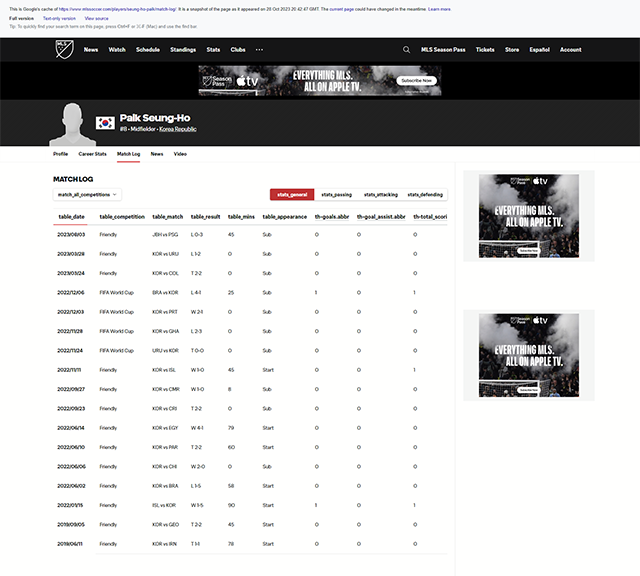The image size is (640, 576).
Task: Open the Profile tab
Action: coord(60,154)
